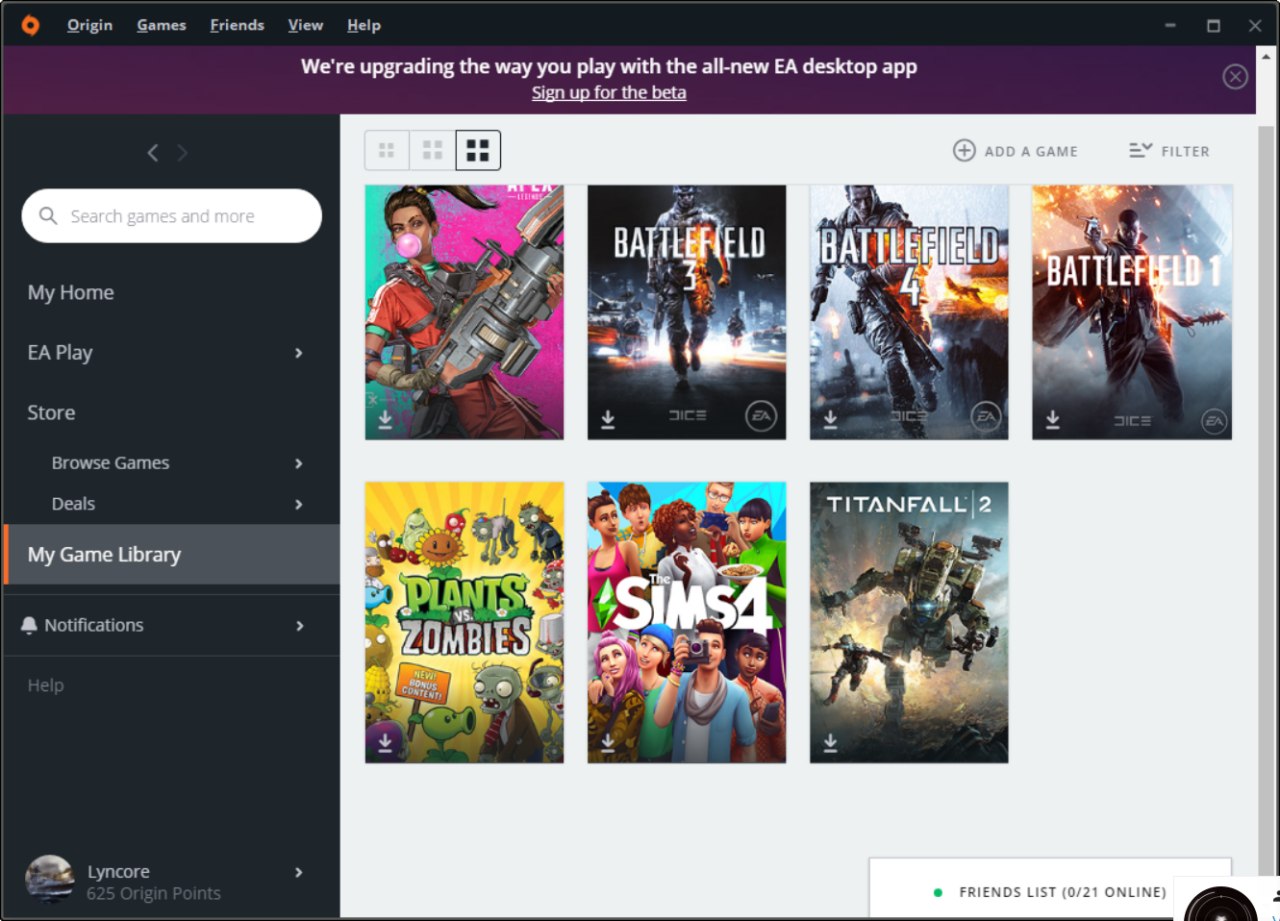
Task: Click download icon on Plants vs. Zombies
Action: click(386, 743)
